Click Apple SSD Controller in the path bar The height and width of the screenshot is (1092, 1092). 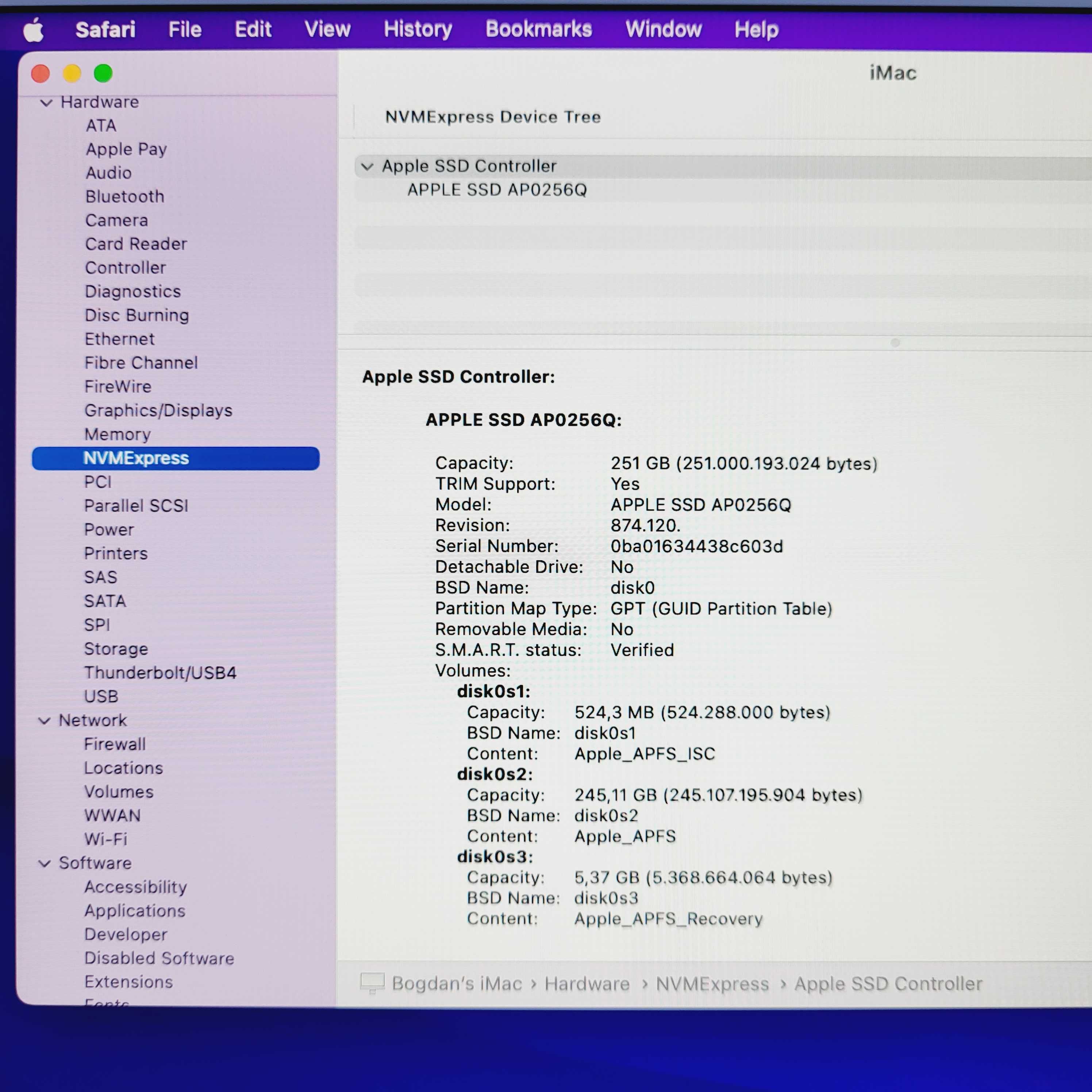[x=888, y=984]
